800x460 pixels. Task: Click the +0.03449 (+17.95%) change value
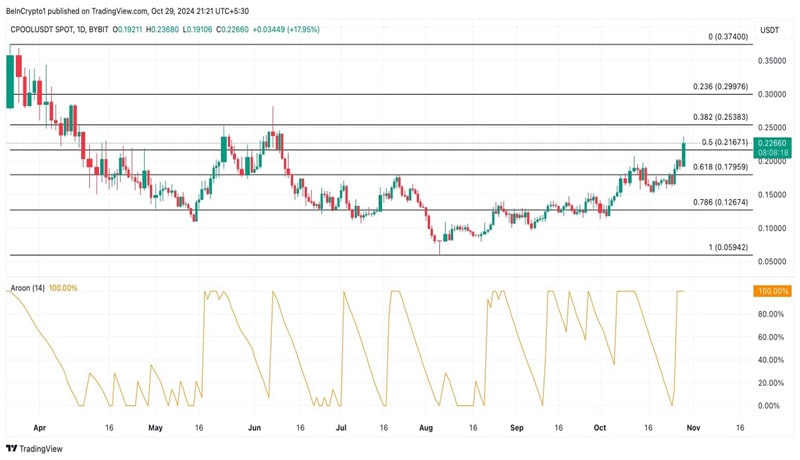pos(286,30)
